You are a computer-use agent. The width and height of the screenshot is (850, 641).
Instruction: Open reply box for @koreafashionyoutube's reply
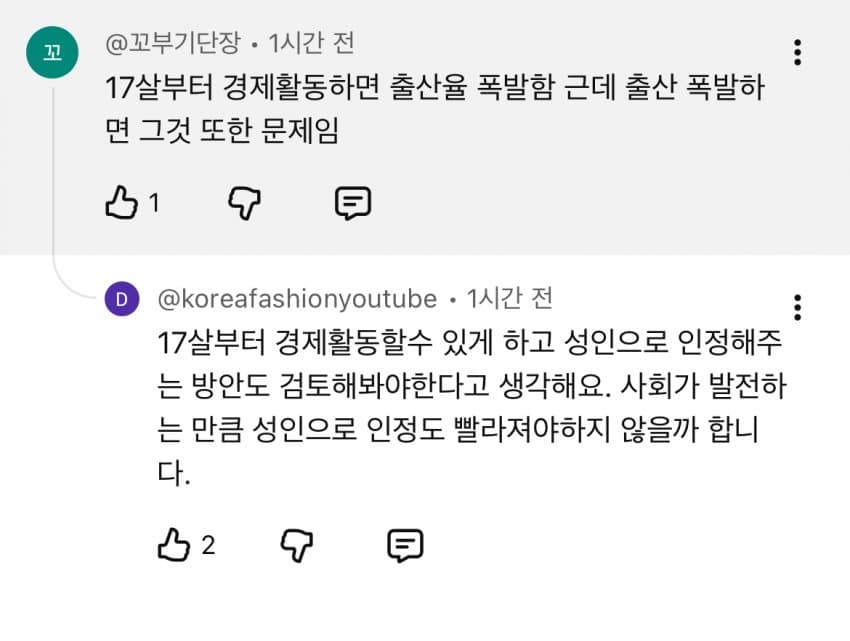click(x=405, y=545)
